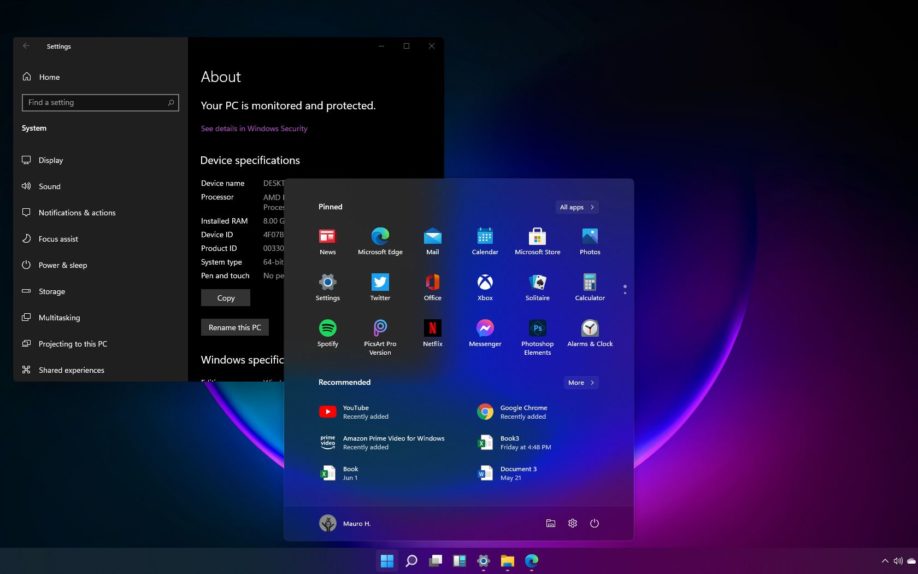Launch Photoshop Elements

click(537, 337)
